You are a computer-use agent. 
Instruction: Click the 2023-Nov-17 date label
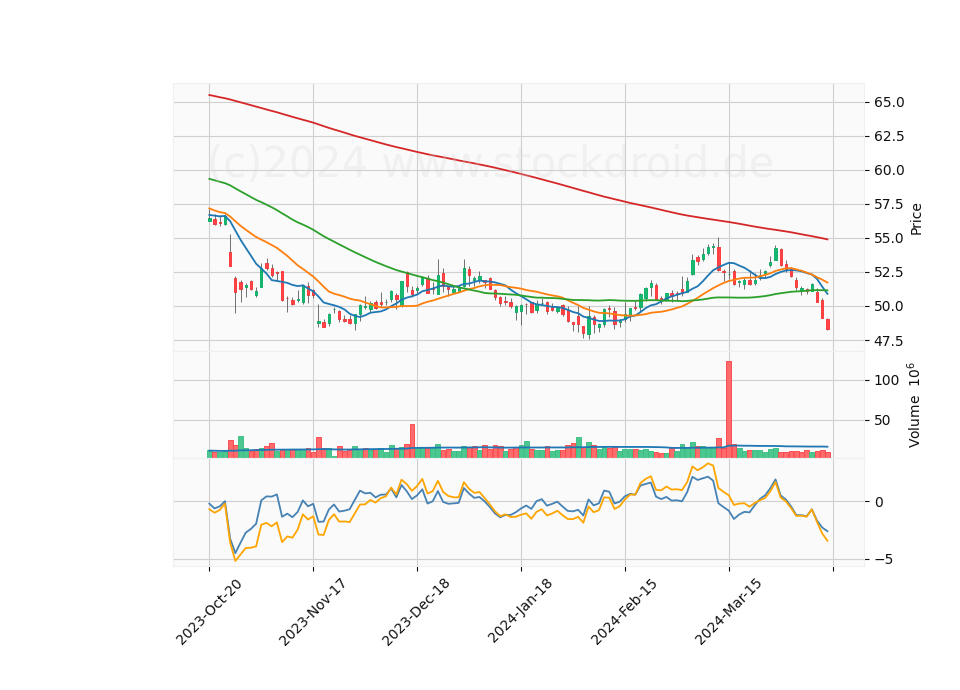[313, 612]
